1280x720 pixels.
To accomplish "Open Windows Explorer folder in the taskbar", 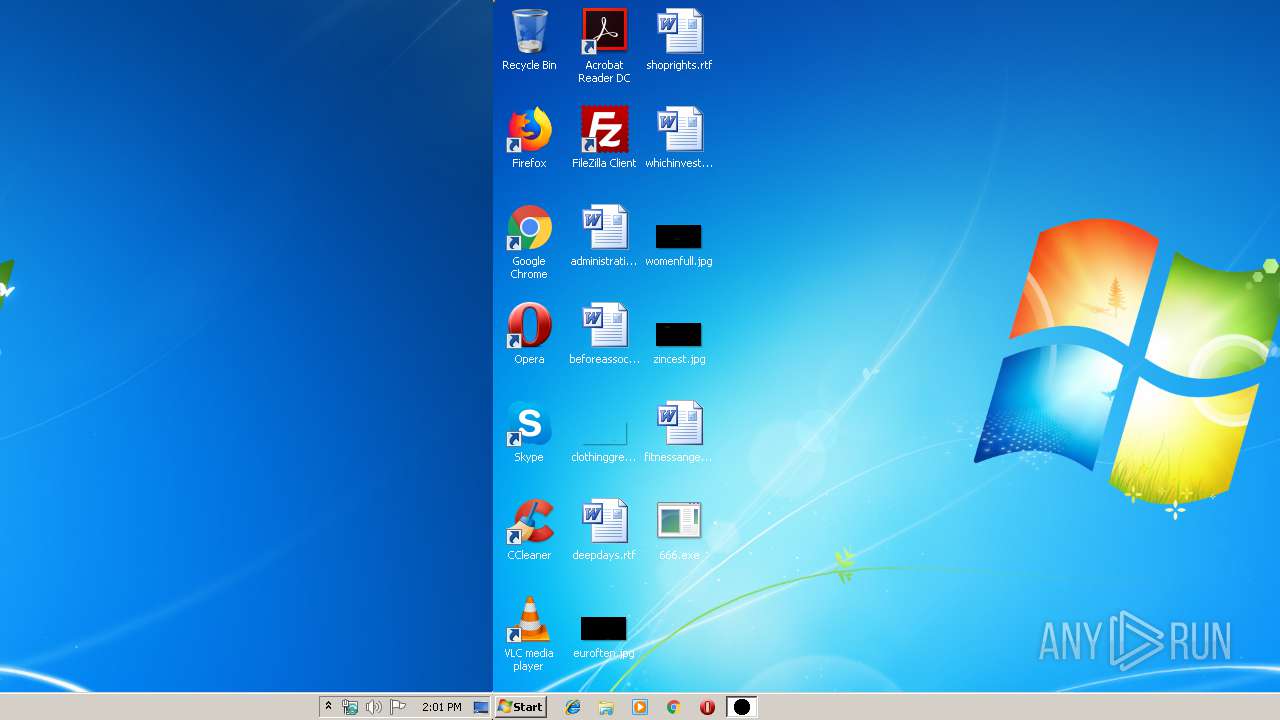I will pos(606,707).
